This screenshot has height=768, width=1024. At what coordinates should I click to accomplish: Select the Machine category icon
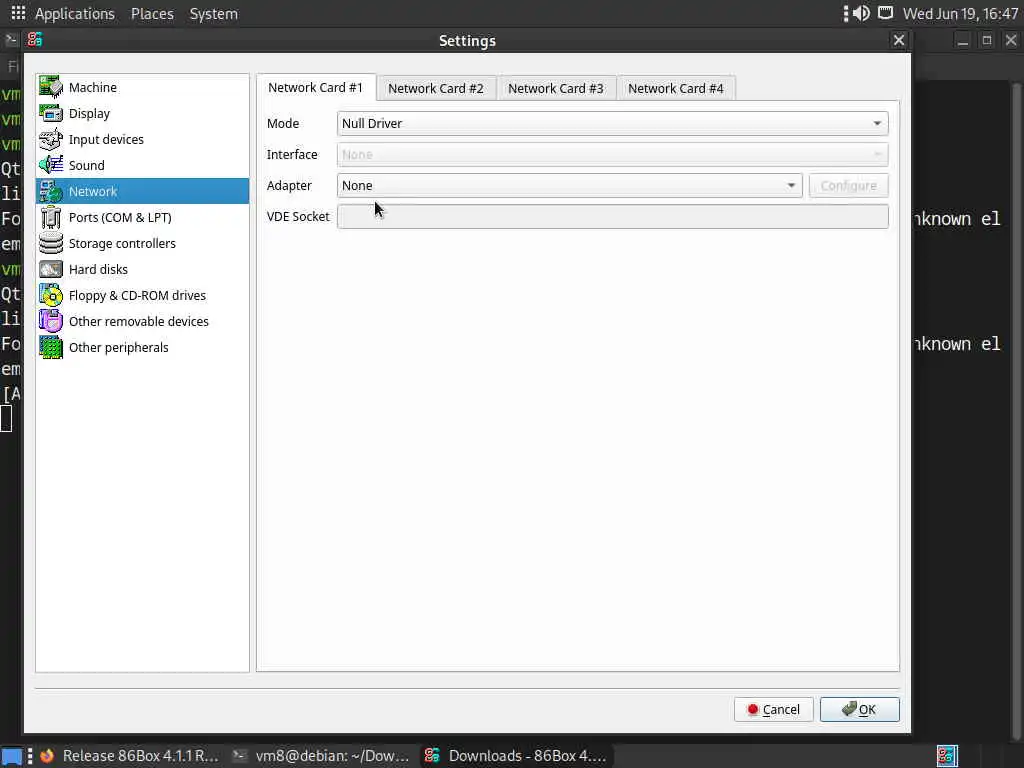(x=51, y=87)
